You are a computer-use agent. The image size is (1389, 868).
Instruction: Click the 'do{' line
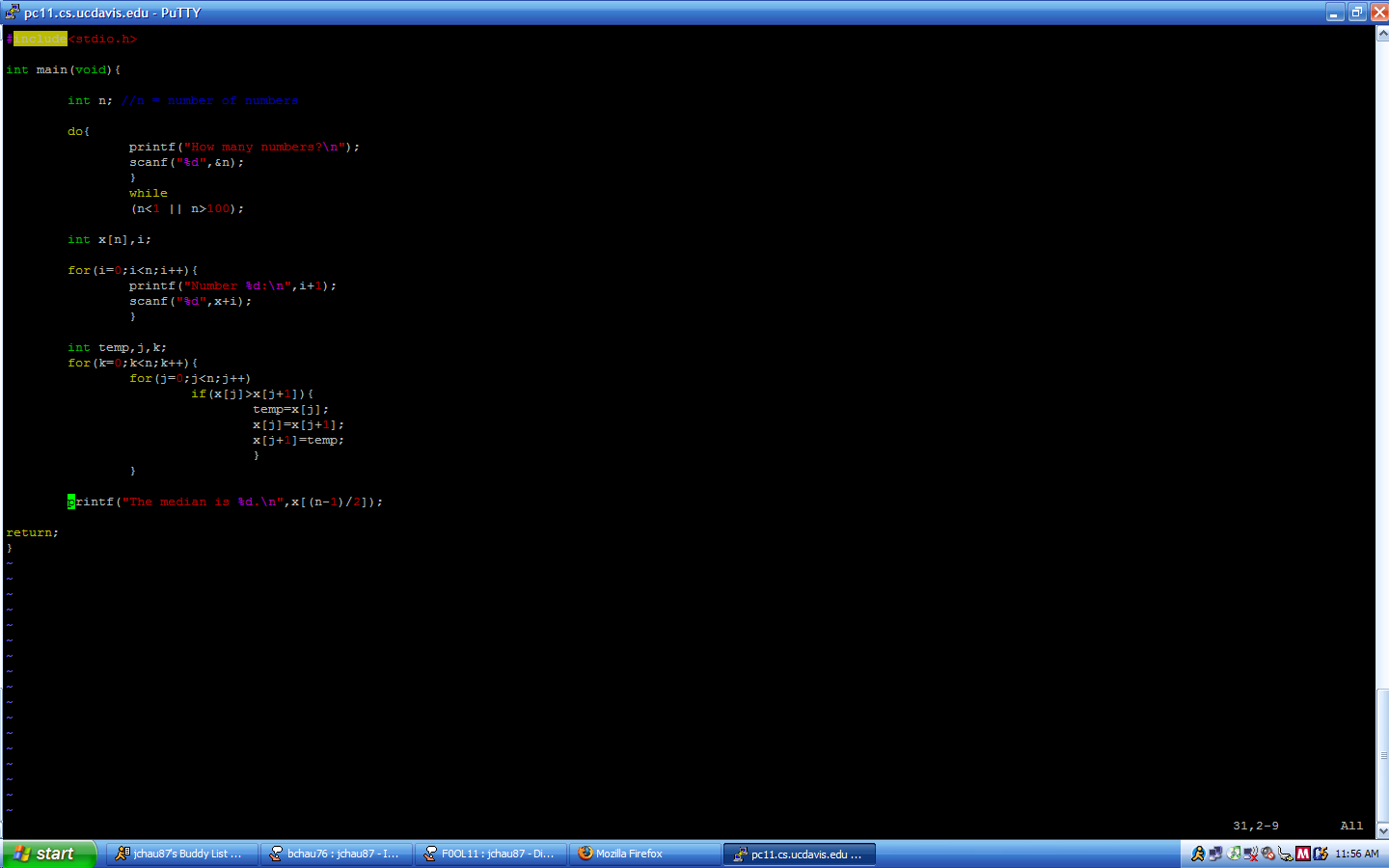(79, 131)
